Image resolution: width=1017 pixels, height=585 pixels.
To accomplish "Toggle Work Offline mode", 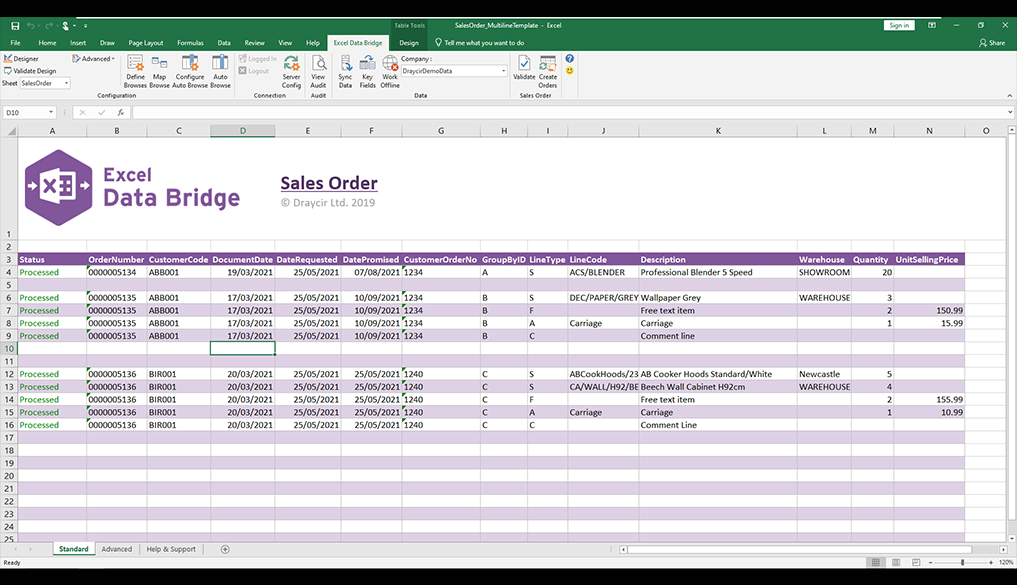I will click(390, 71).
